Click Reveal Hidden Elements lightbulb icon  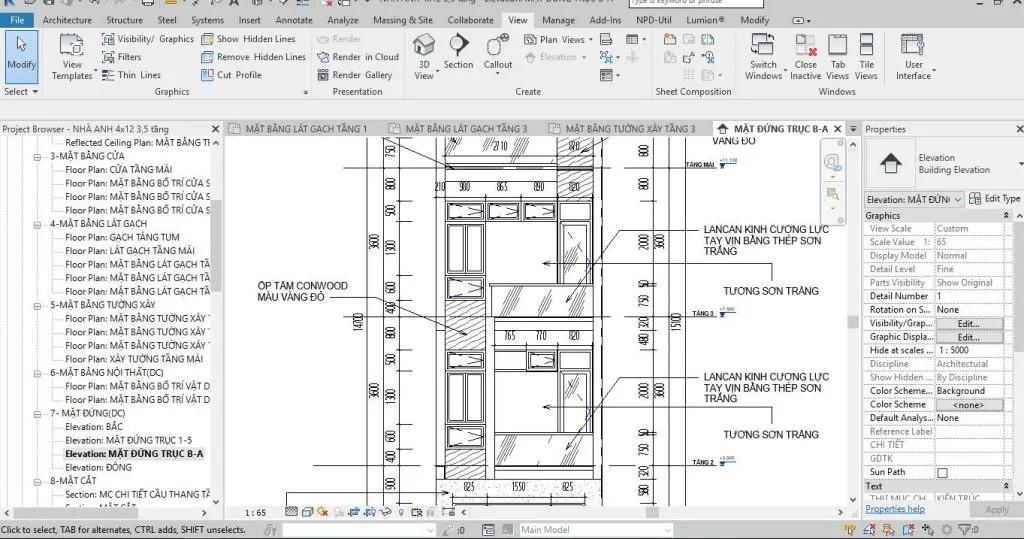click(401, 512)
